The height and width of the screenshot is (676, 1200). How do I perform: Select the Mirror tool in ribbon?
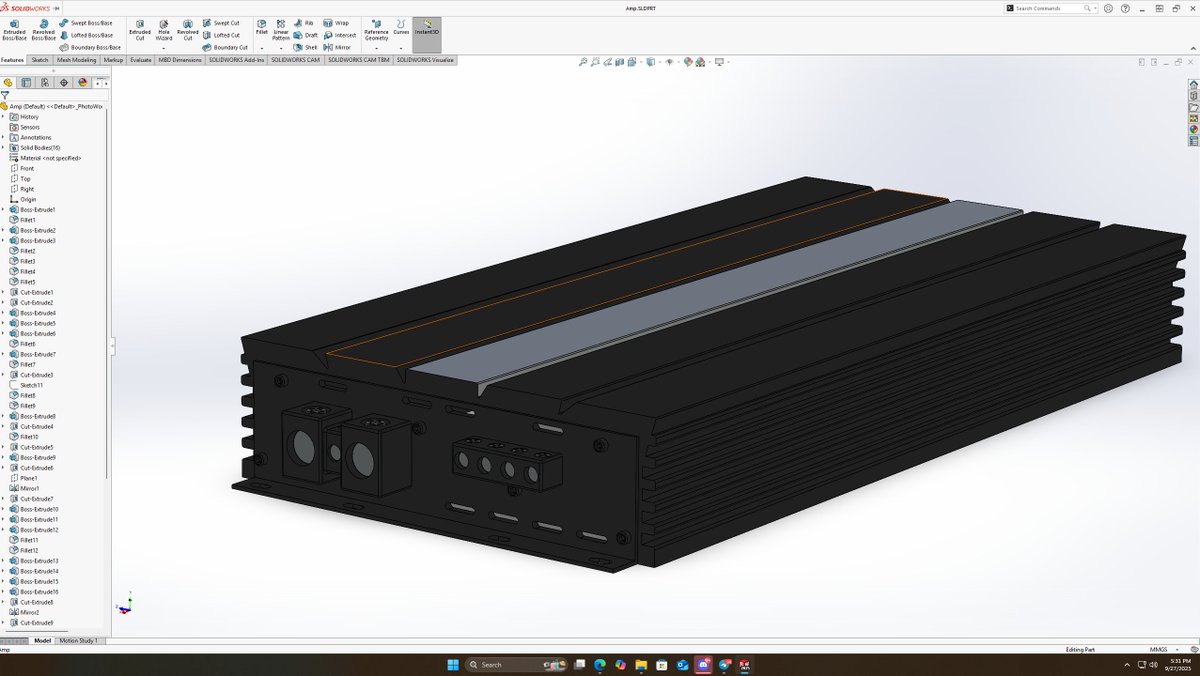[338, 47]
